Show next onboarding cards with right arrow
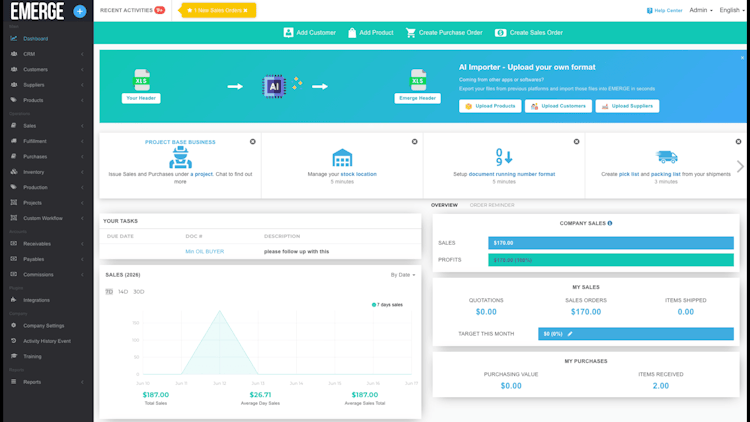The image size is (750, 422). (x=740, y=166)
